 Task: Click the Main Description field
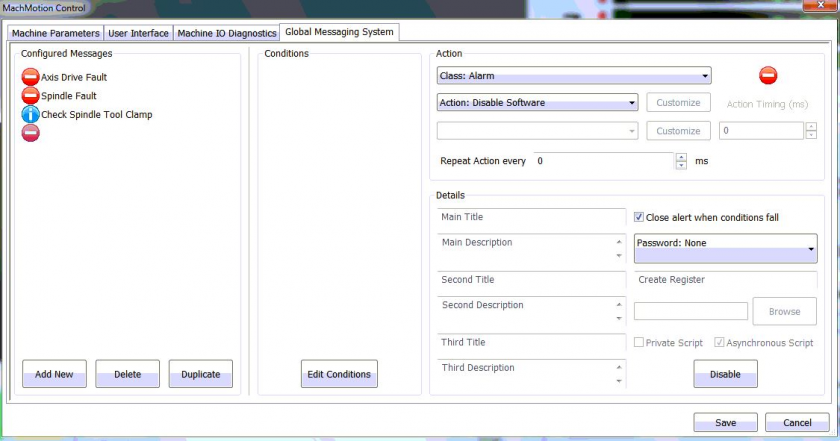click(531, 249)
